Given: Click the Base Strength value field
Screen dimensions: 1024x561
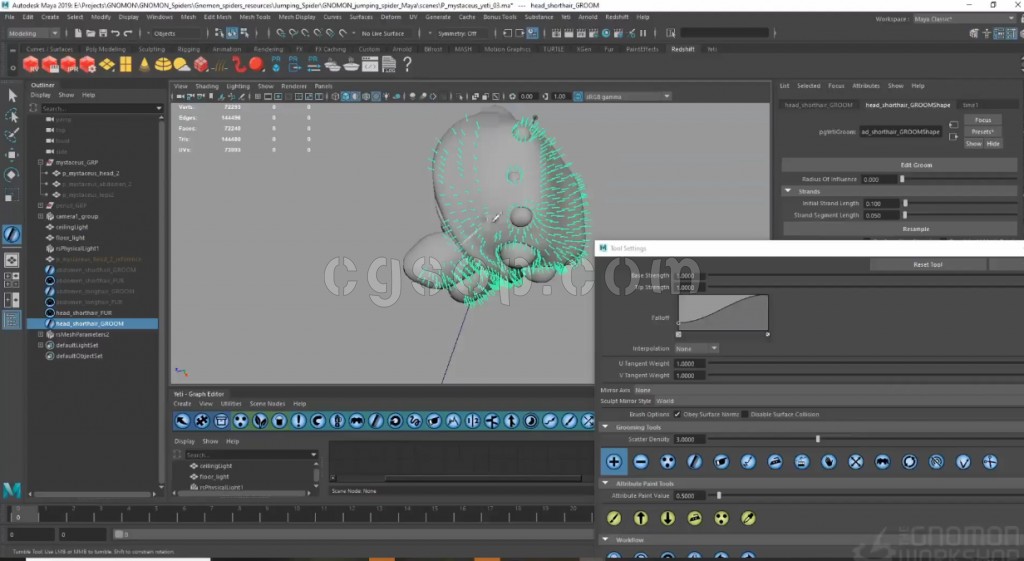Looking at the screenshot, I should coord(688,276).
